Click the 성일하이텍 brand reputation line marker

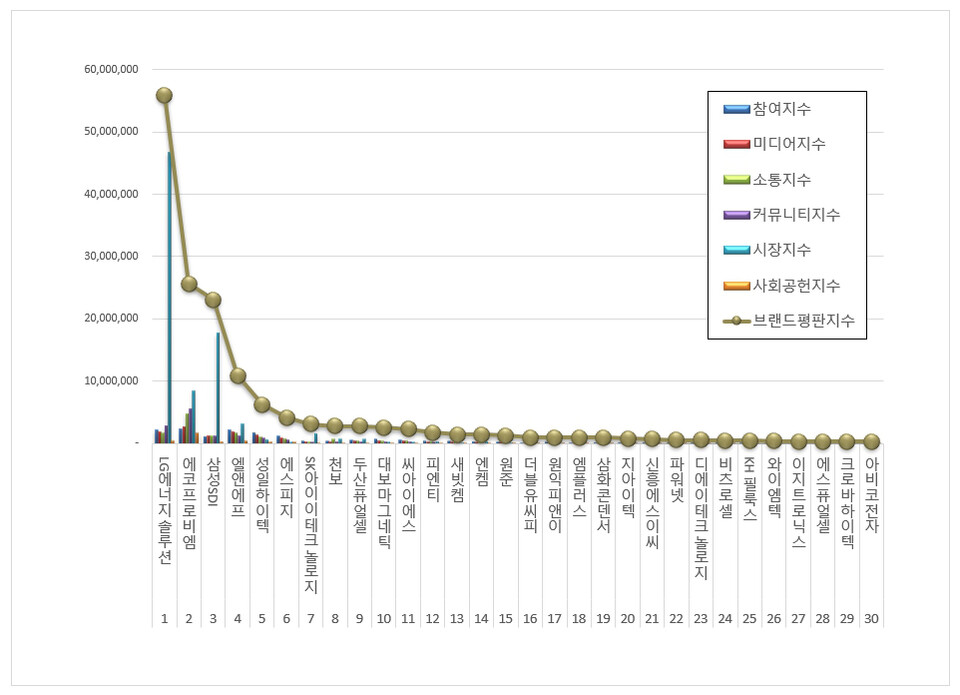[x=262, y=405]
